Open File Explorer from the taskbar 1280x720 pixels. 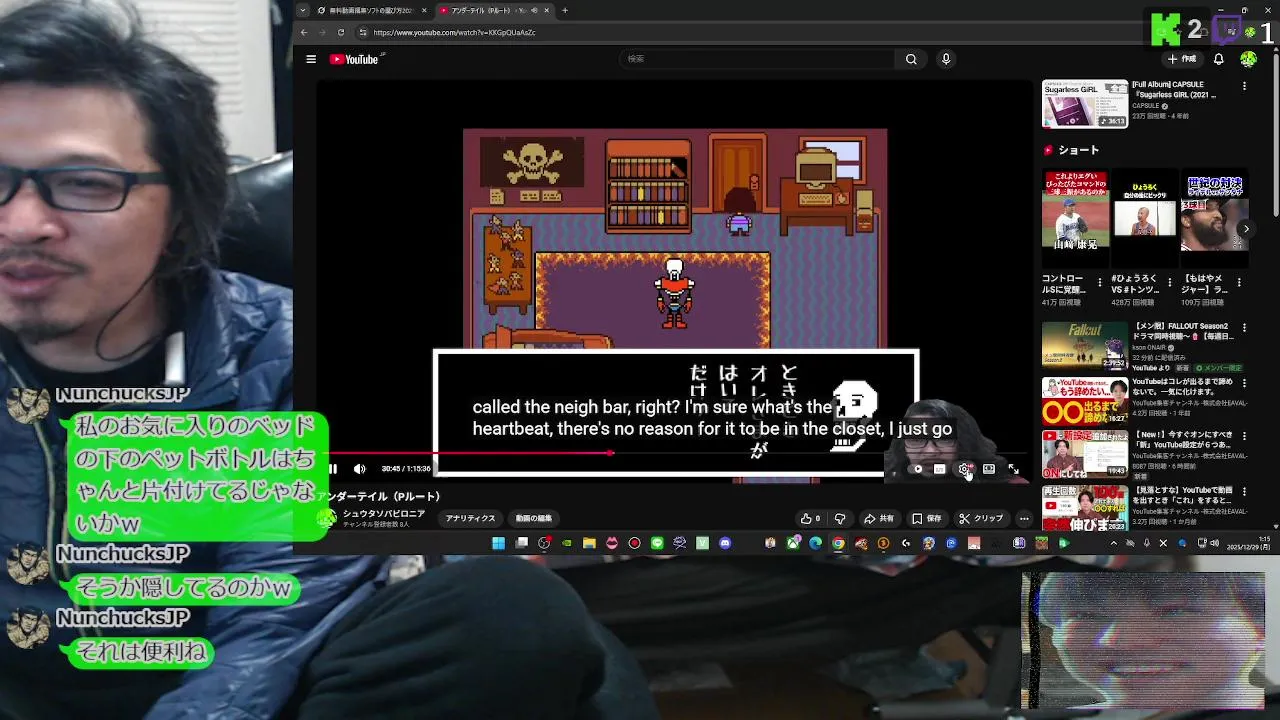click(589, 543)
